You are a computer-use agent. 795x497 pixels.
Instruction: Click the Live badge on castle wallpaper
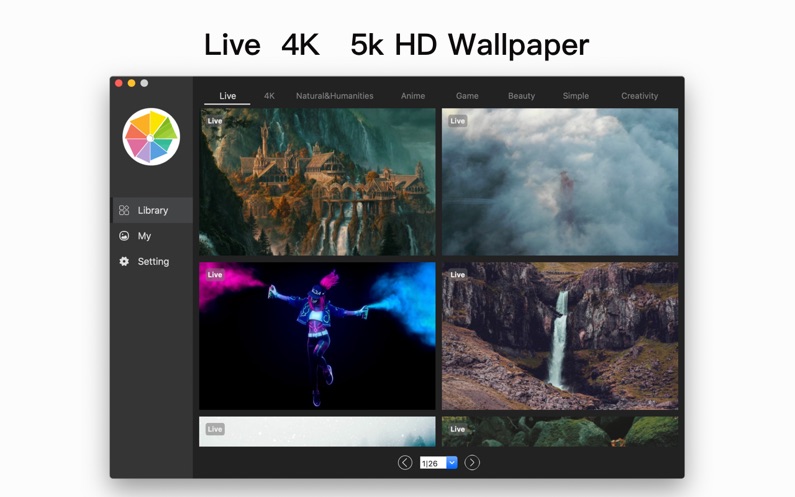pos(214,121)
